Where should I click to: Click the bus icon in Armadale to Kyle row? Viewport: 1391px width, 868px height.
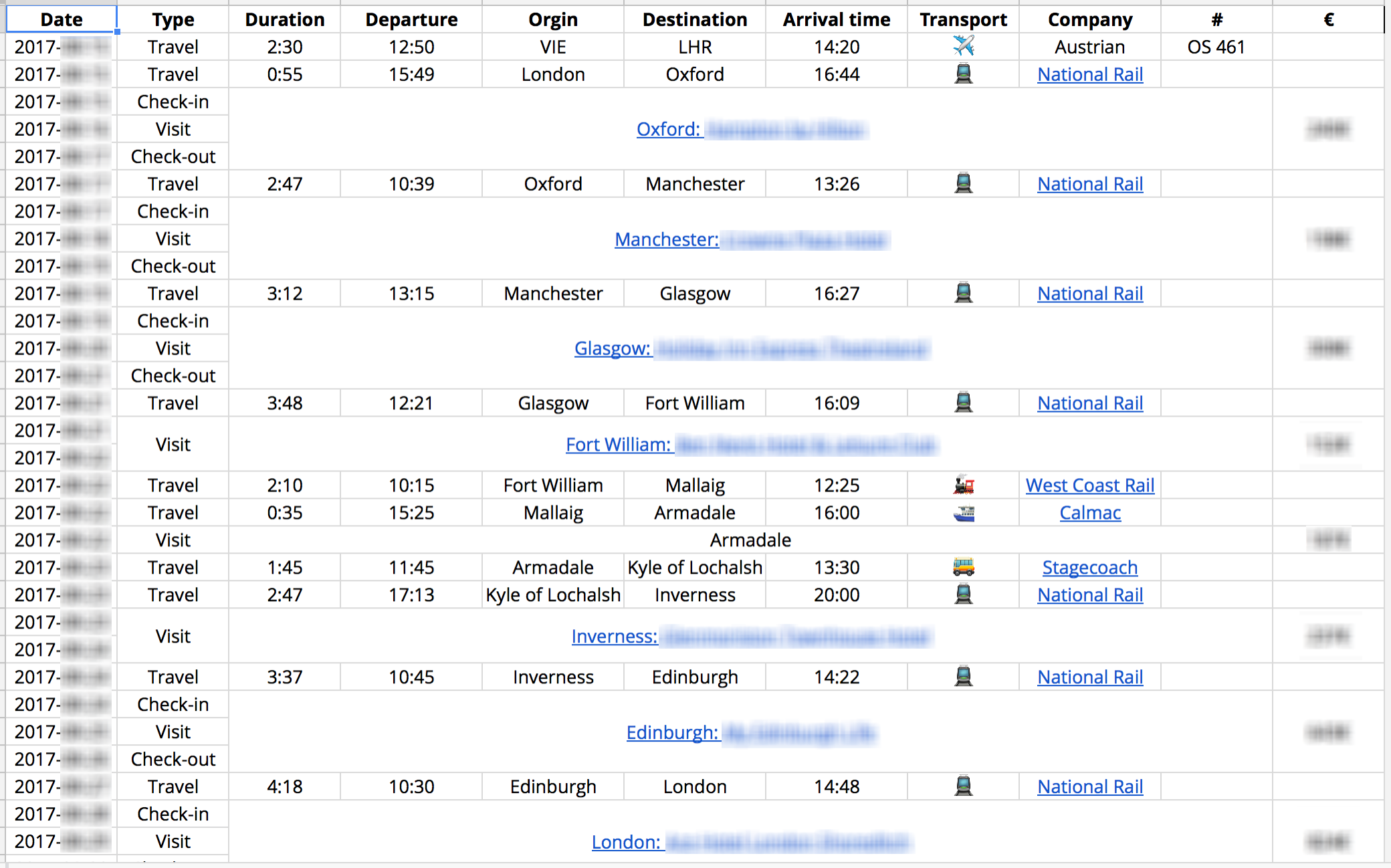[x=963, y=567]
